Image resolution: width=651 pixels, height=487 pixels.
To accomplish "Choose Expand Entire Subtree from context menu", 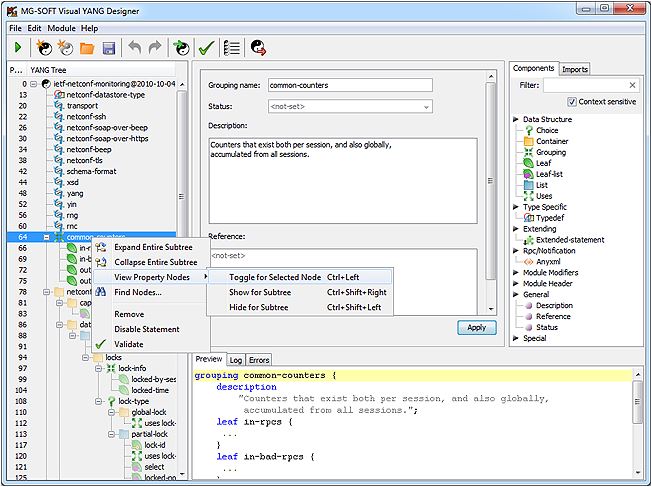I will (x=150, y=247).
